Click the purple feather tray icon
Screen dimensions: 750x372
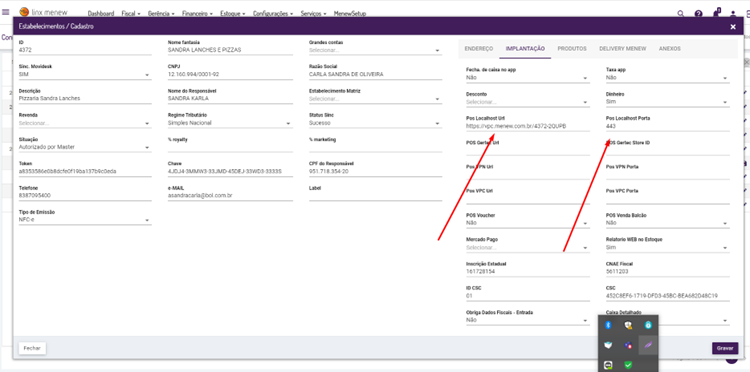click(x=648, y=345)
